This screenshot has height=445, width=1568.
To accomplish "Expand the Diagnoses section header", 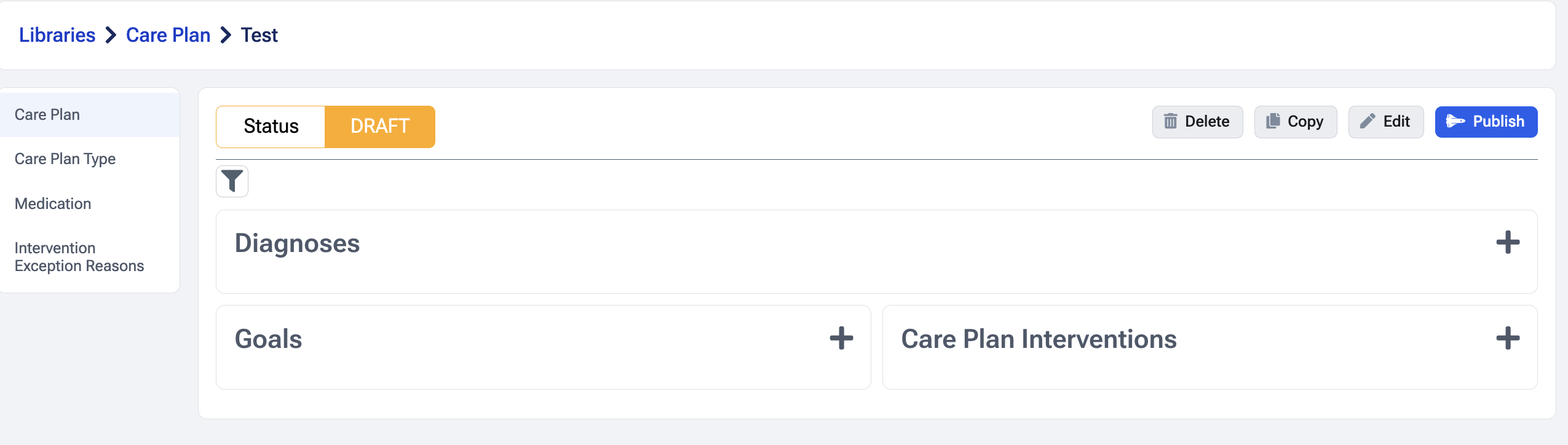I will point(876,243).
